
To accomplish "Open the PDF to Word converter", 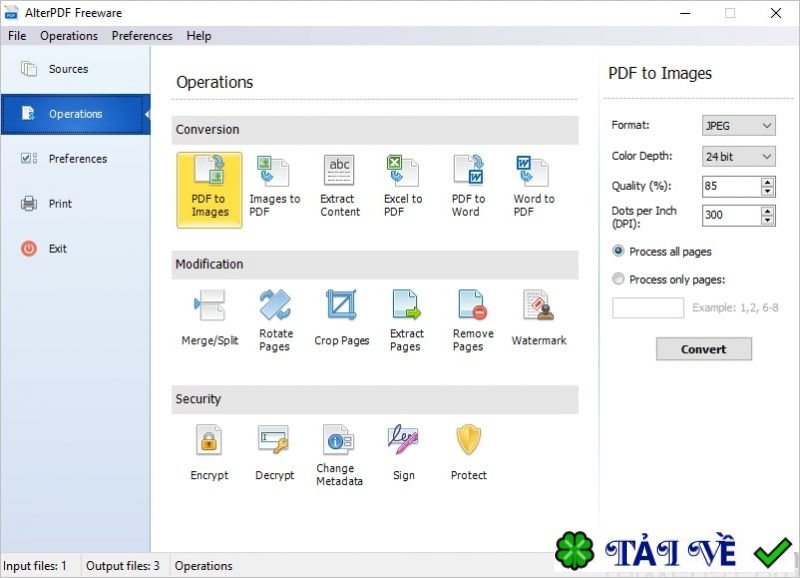I will click(x=468, y=187).
